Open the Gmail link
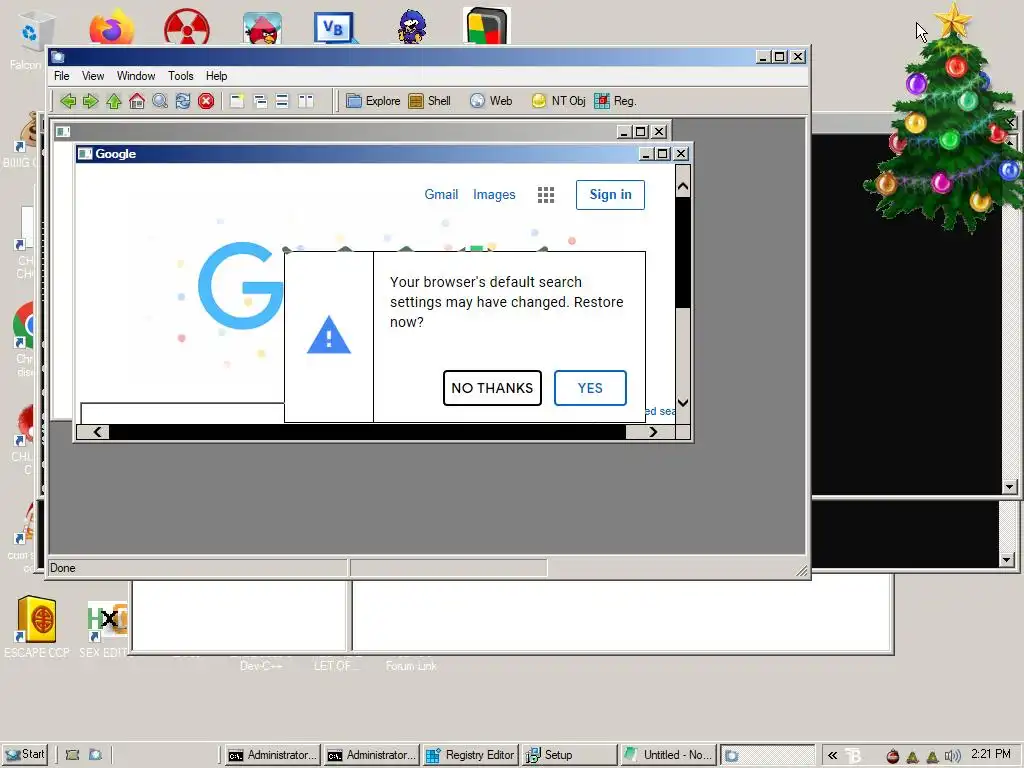This screenshot has width=1024, height=768. pyautogui.click(x=441, y=195)
